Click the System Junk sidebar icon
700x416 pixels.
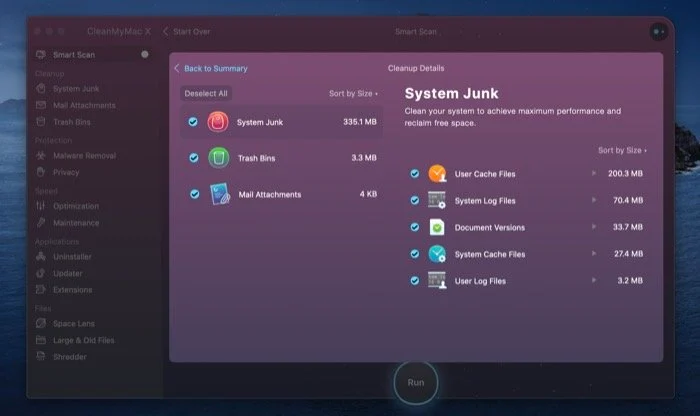41,88
